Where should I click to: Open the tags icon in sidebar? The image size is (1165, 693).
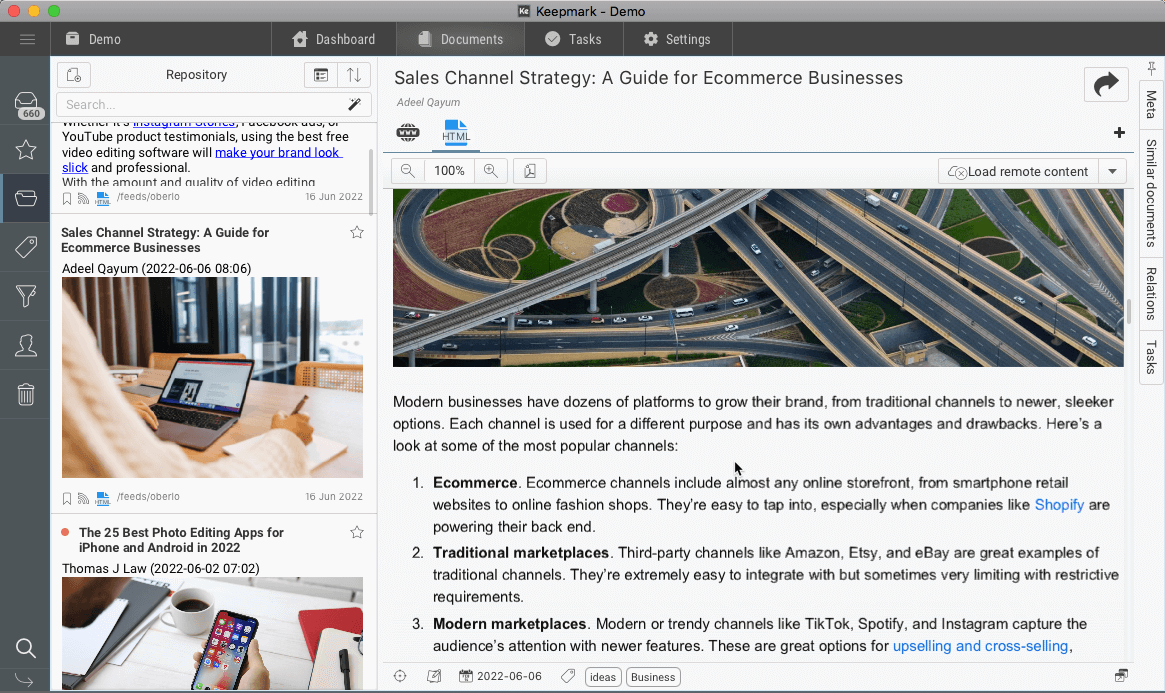pyautogui.click(x=26, y=247)
